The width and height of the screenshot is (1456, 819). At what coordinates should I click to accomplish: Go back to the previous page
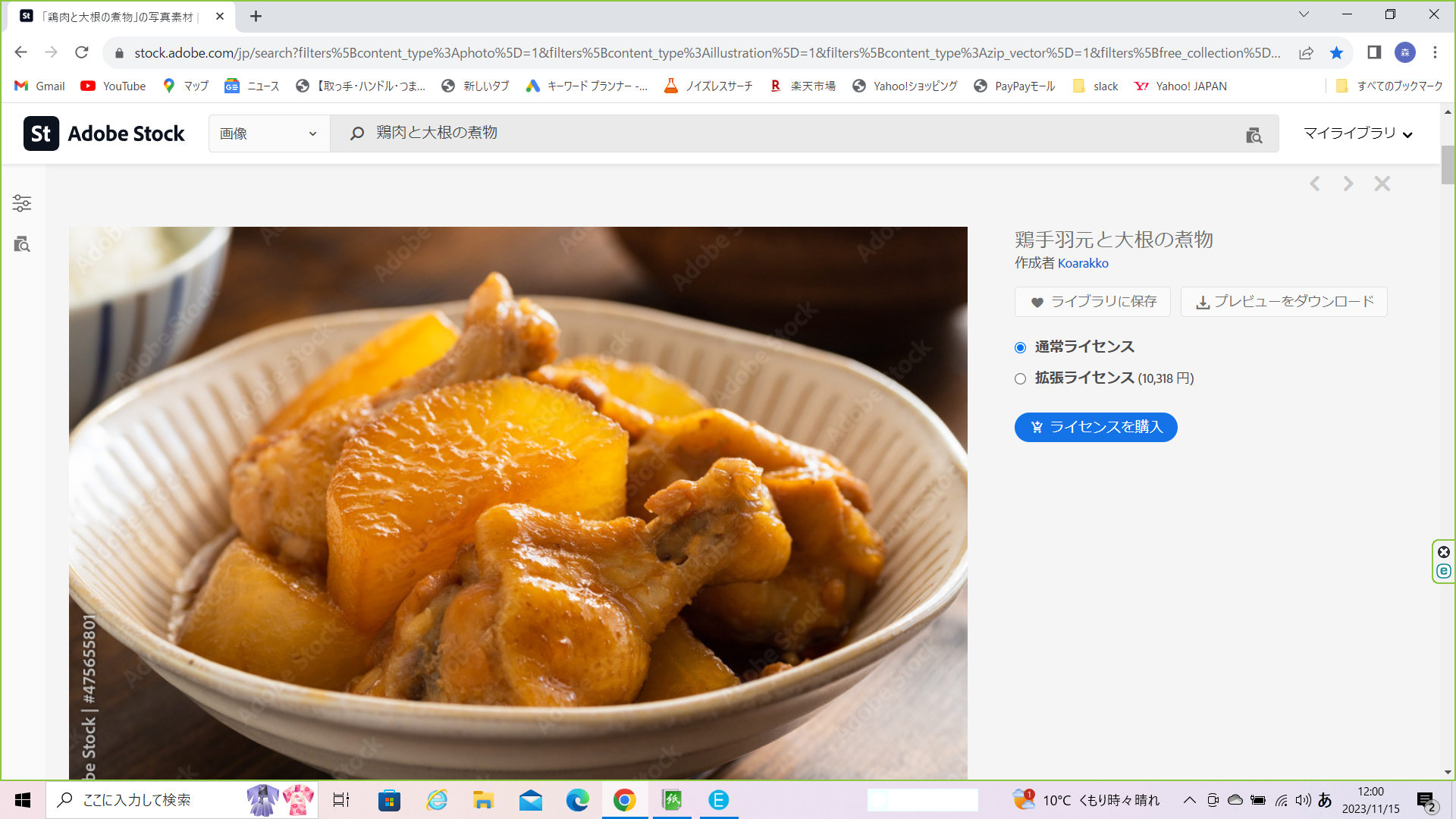click(x=21, y=52)
